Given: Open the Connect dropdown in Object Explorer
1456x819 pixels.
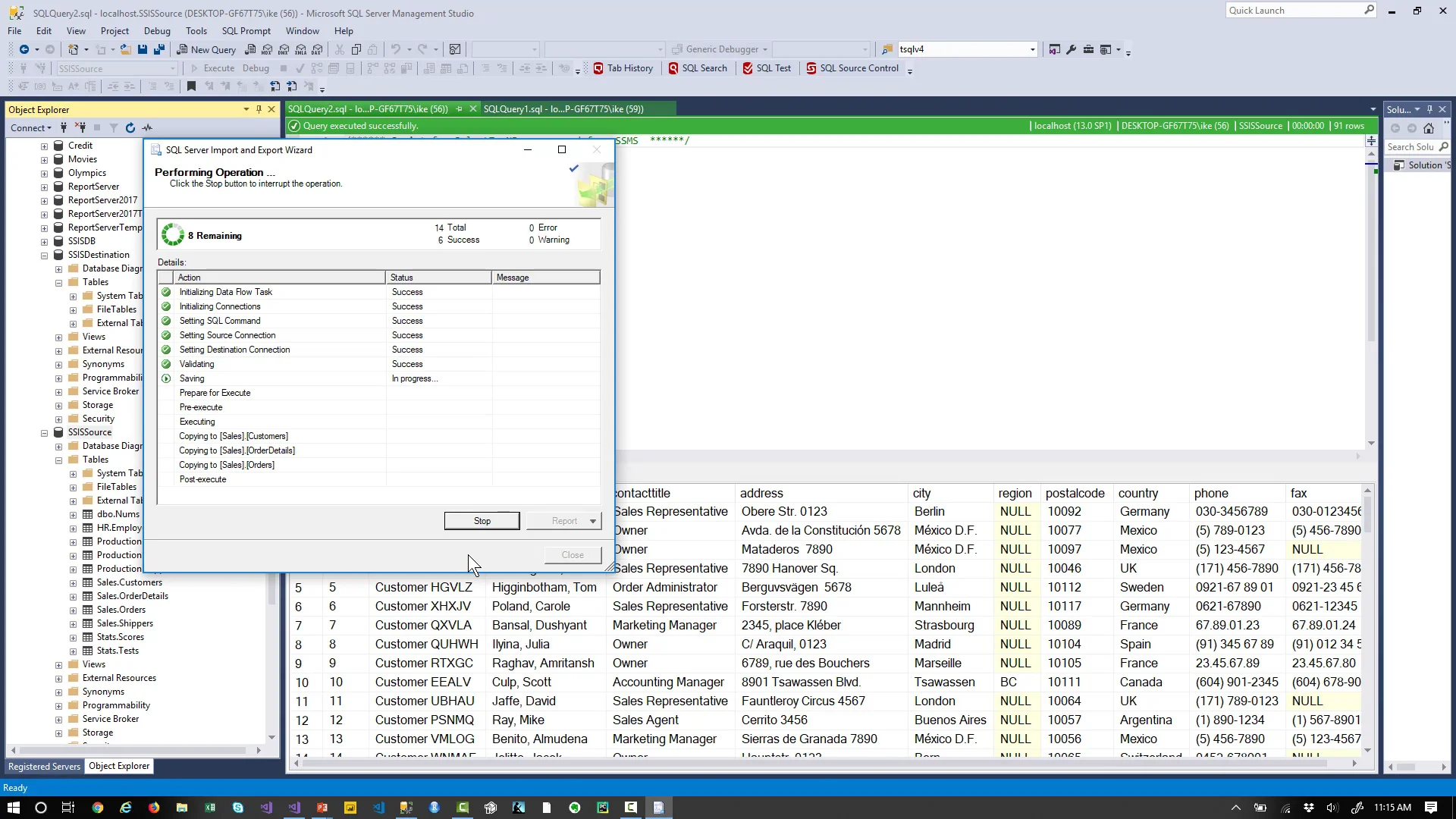Looking at the screenshot, I should [31, 127].
